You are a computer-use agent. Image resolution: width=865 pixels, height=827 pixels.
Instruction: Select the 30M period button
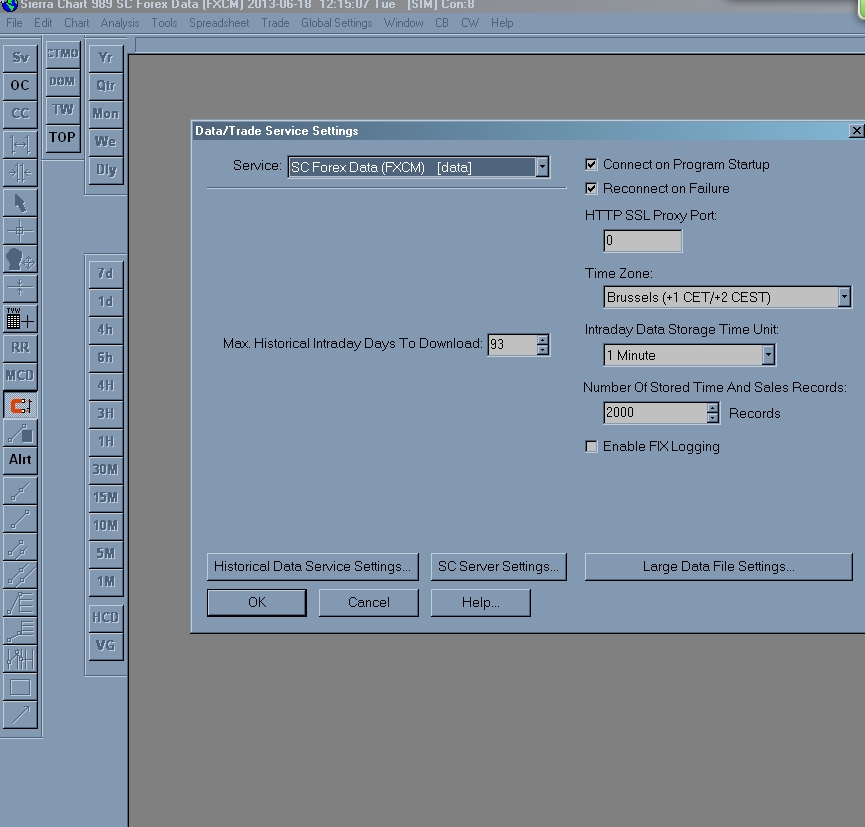[106, 470]
